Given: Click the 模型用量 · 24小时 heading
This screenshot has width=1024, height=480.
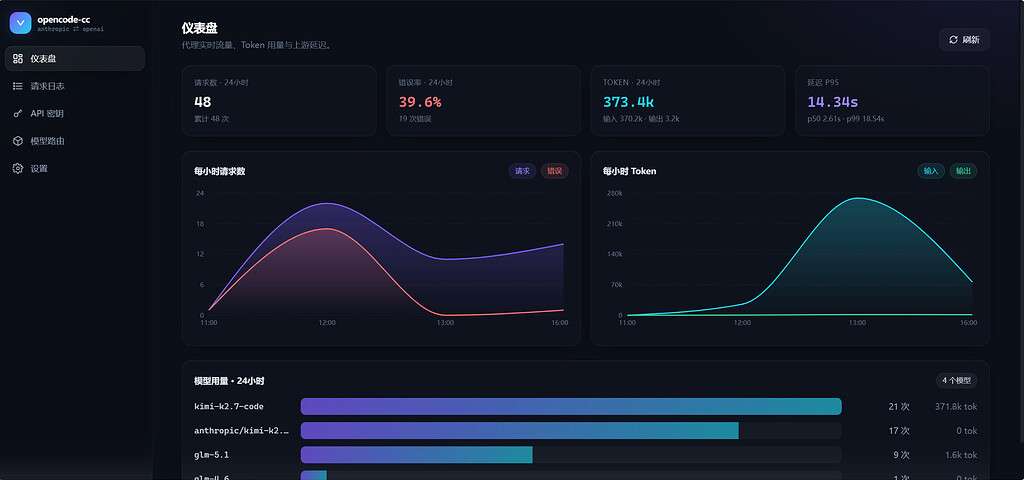Looking at the screenshot, I should (x=229, y=381).
